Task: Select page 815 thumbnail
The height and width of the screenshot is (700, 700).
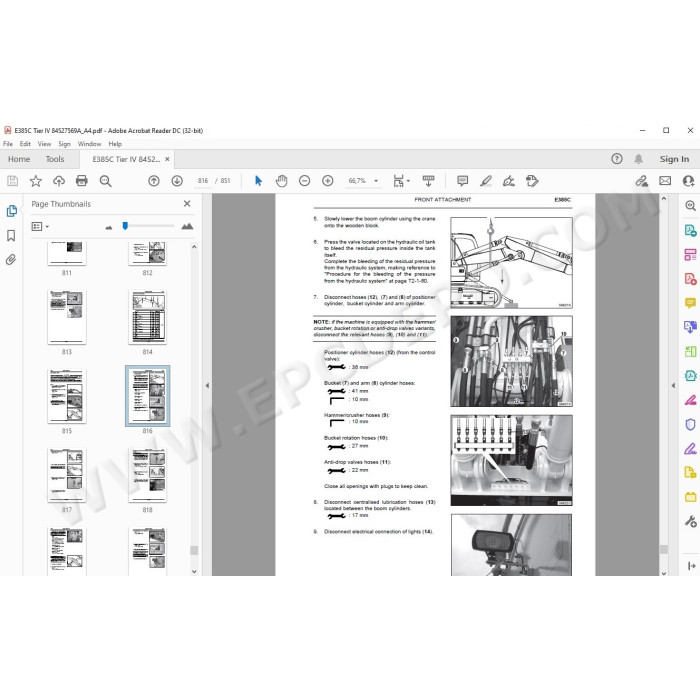Action: pyautogui.click(x=67, y=396)
